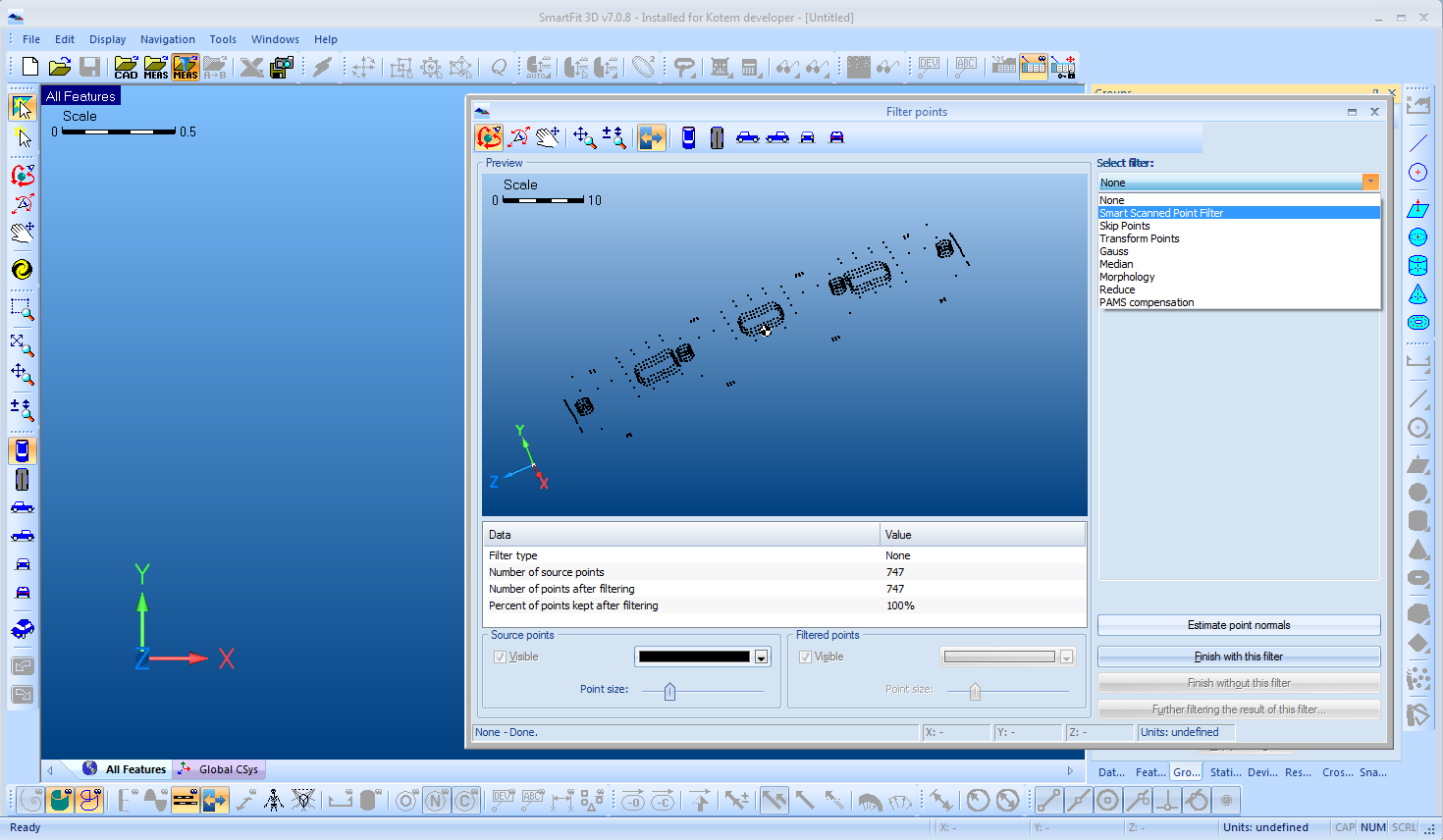
Task: Click the save floppy disk icon
Action: 89,67
